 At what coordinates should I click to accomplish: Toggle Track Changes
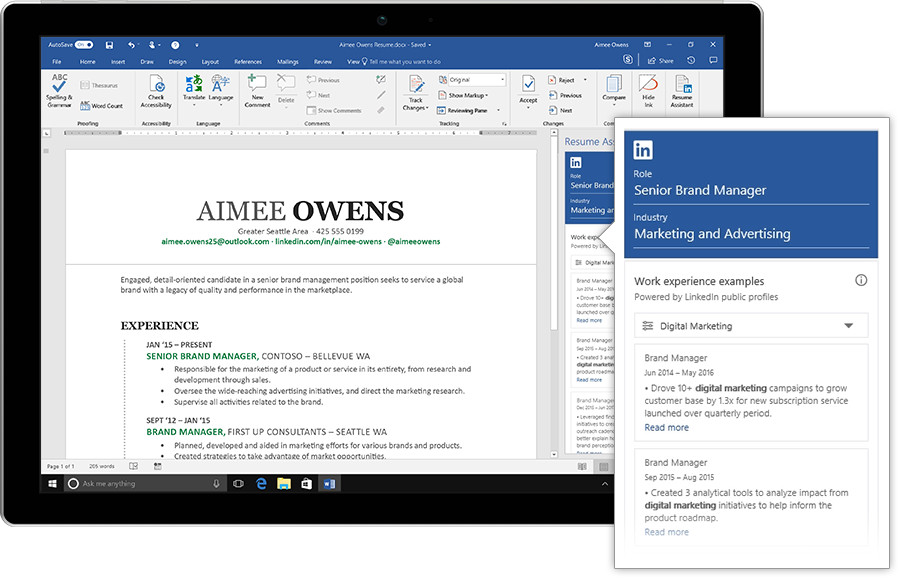tap(416, 93)
